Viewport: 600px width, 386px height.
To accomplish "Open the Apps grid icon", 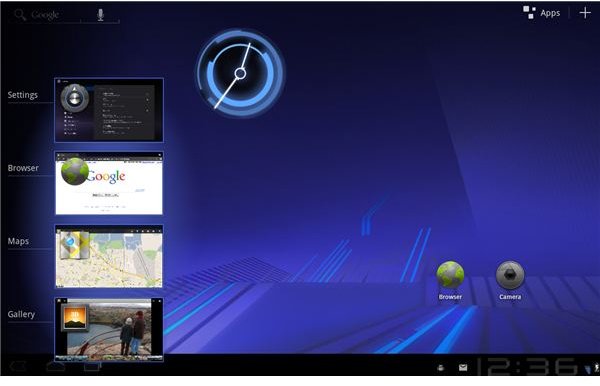I will click(529, 13).
